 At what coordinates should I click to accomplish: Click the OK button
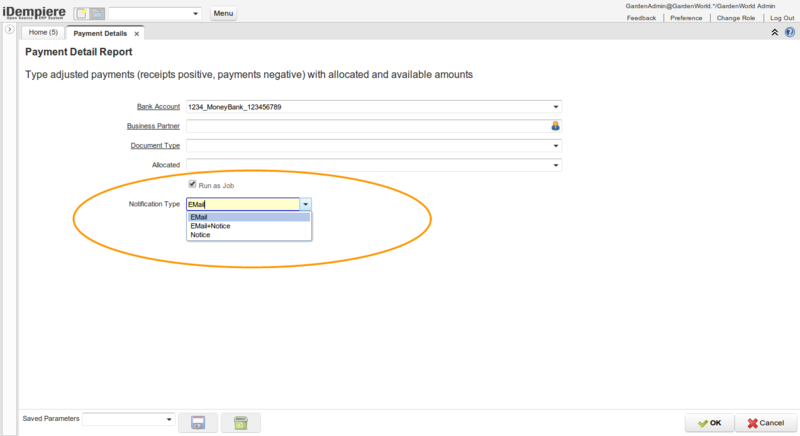click(x=710, y=423)
